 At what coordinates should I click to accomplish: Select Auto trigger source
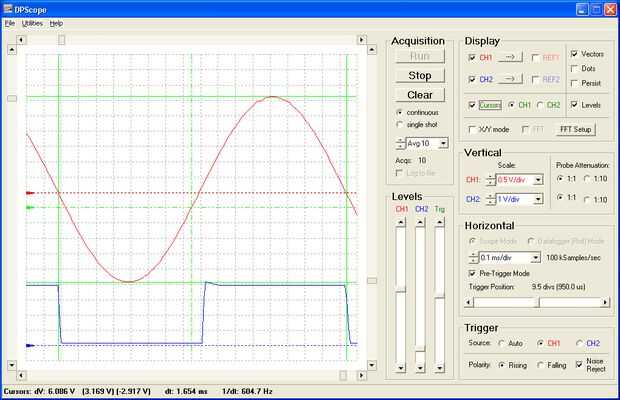[x=501, y=343]
